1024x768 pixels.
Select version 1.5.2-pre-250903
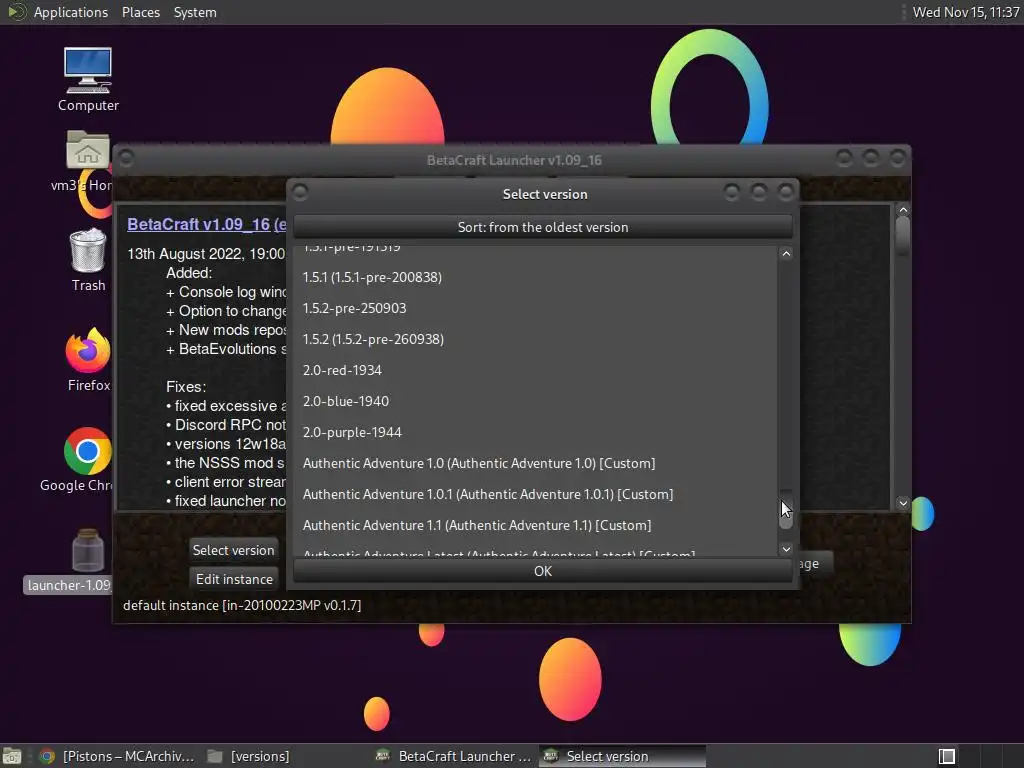(x=536, y=308)
